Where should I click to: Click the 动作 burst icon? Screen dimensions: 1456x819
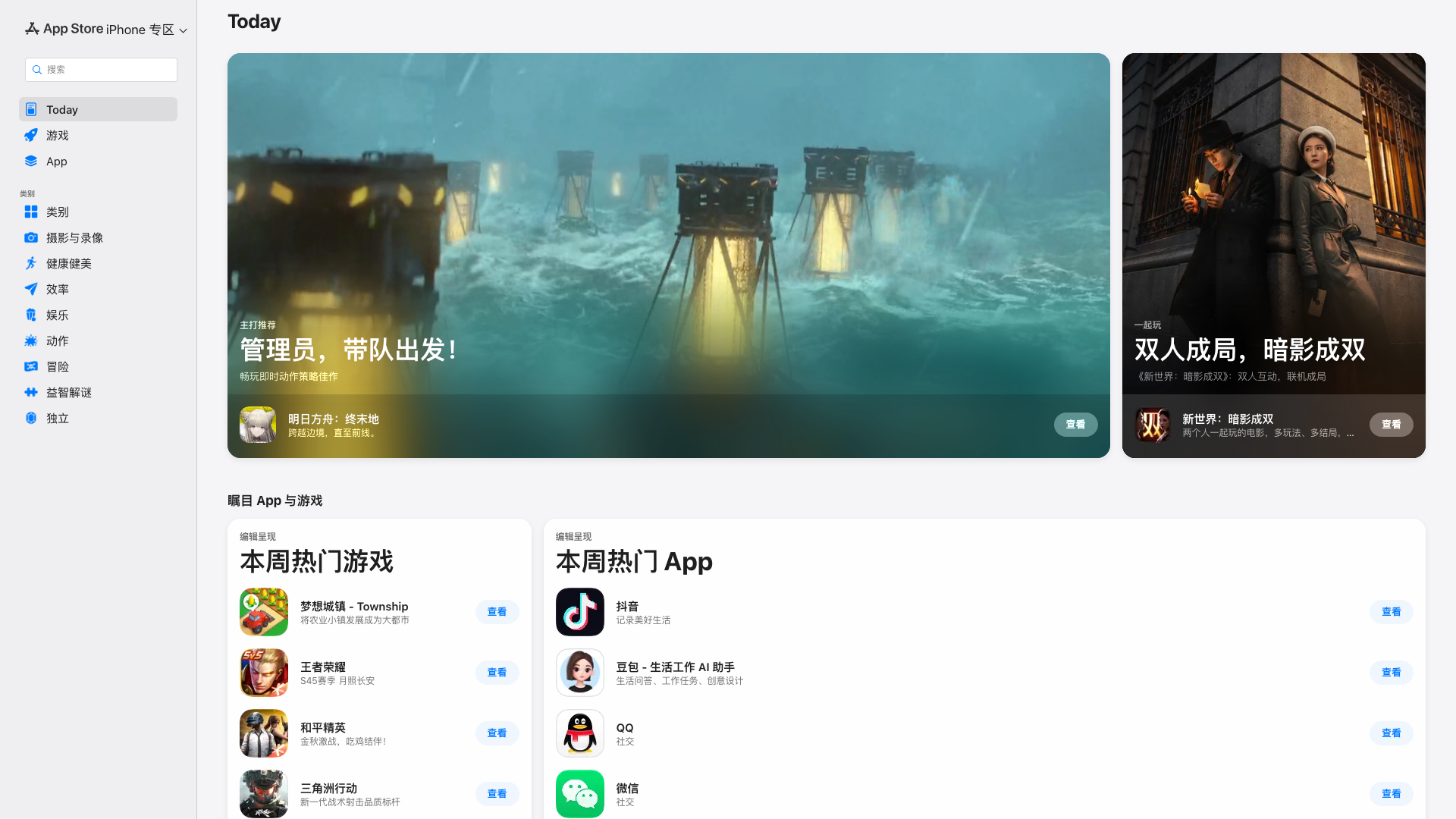(x=31, y=341)
